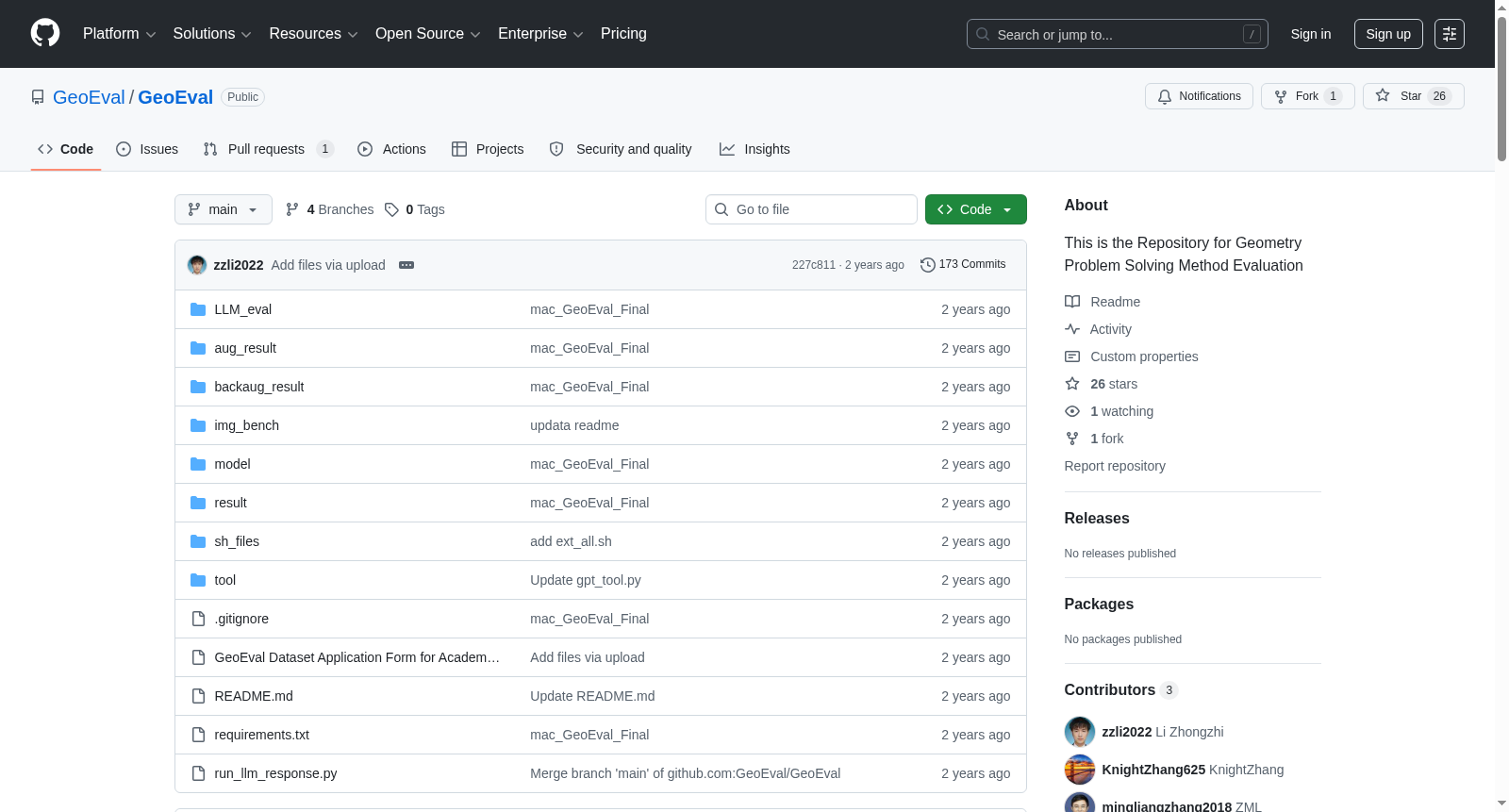Open the green Code dropdown
This screenshot has width=1509, height=812.
(x=975, y=209)
